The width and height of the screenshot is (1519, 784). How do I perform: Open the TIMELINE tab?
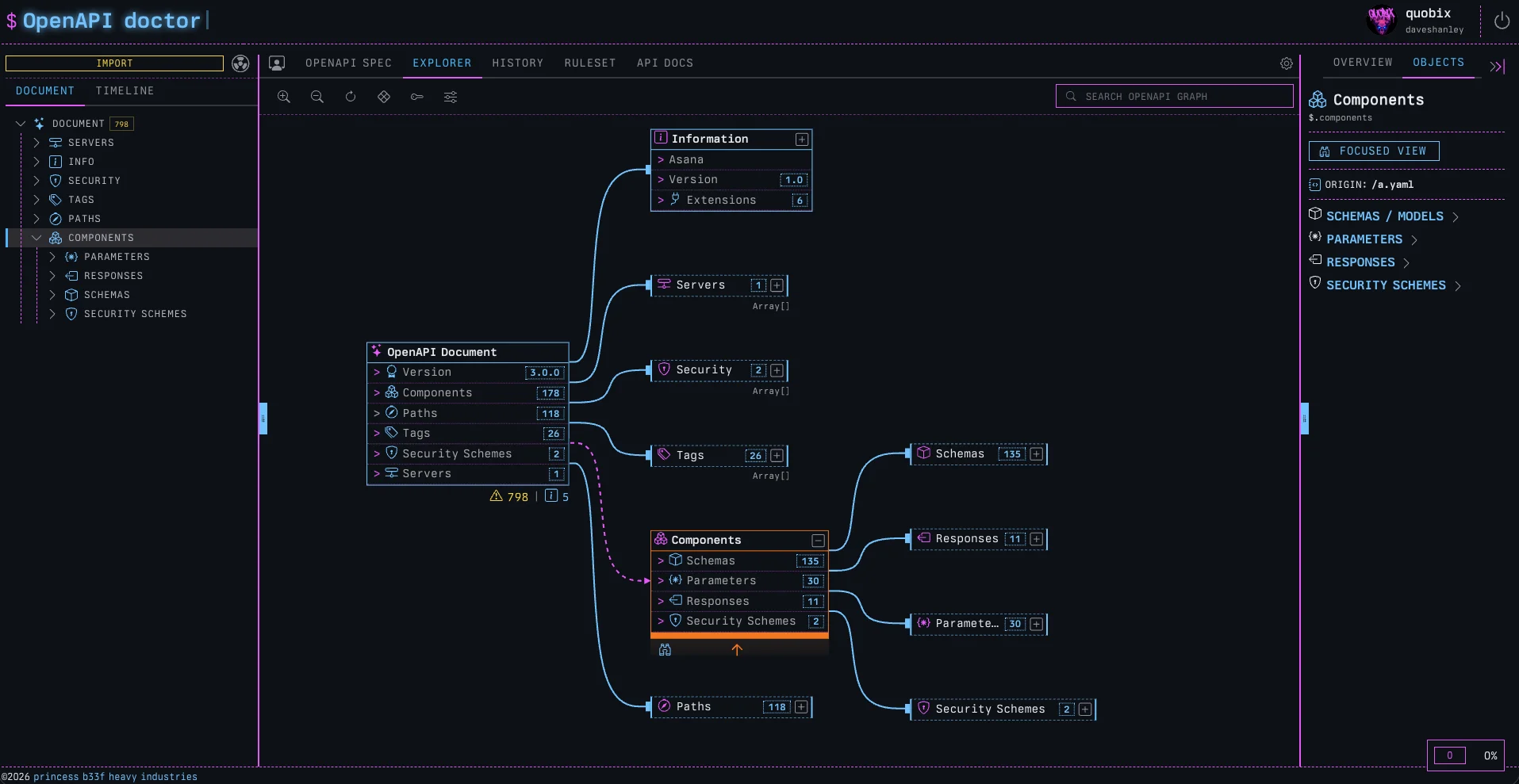click(125, 91)
